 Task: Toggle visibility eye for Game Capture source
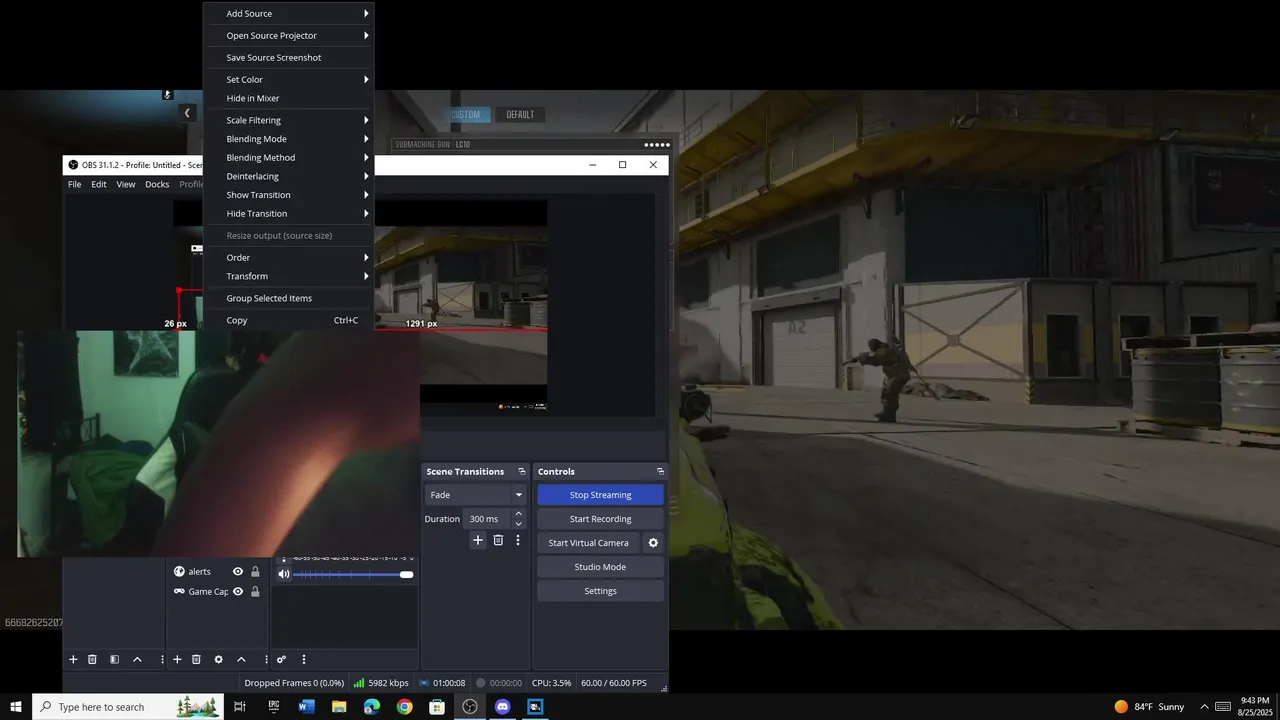[x=238, y=591]
